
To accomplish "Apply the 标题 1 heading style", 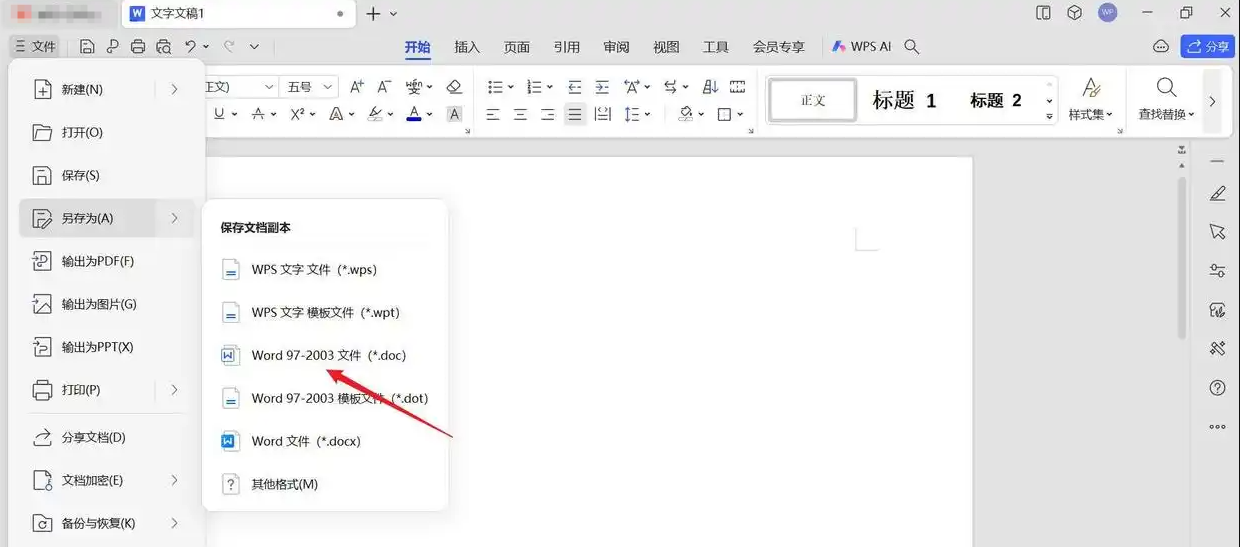I will pos(904,100).
